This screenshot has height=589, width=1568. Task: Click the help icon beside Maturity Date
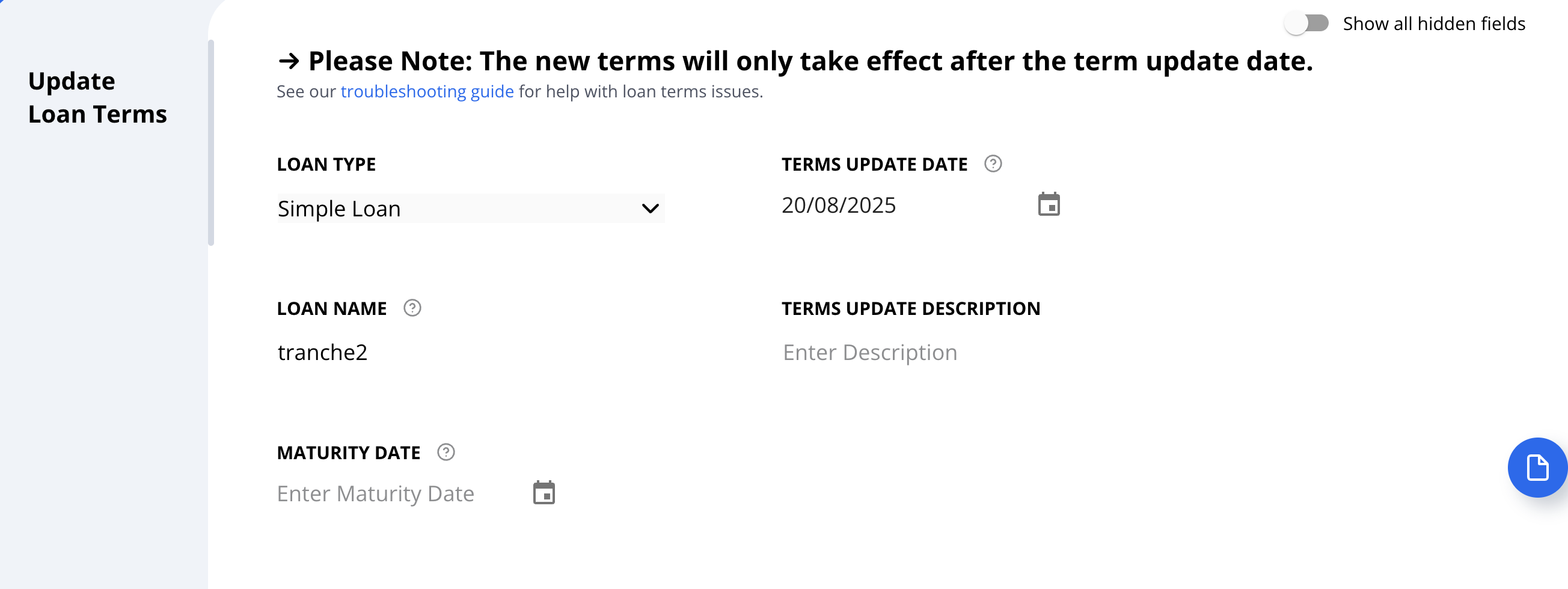point(446,452)
